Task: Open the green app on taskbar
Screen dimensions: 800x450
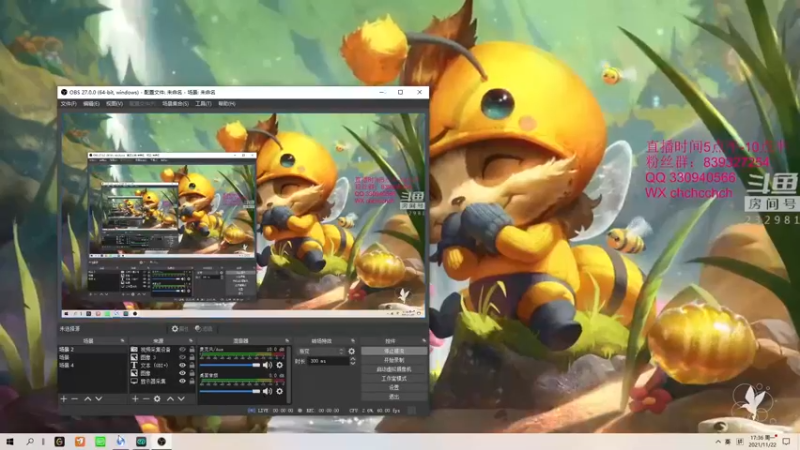Action: [x=100, y=441]
